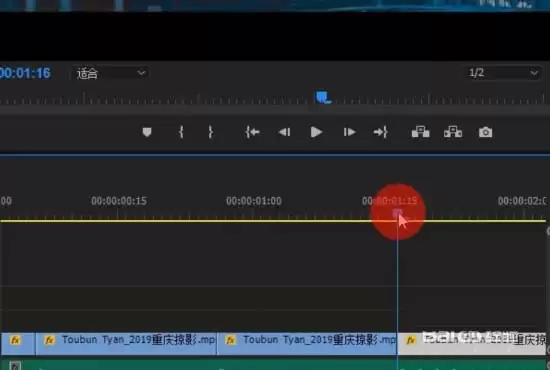Viewport: 550px width, 370px height.
Task: Click the Extract button icon
Action: tap(453, 132)
